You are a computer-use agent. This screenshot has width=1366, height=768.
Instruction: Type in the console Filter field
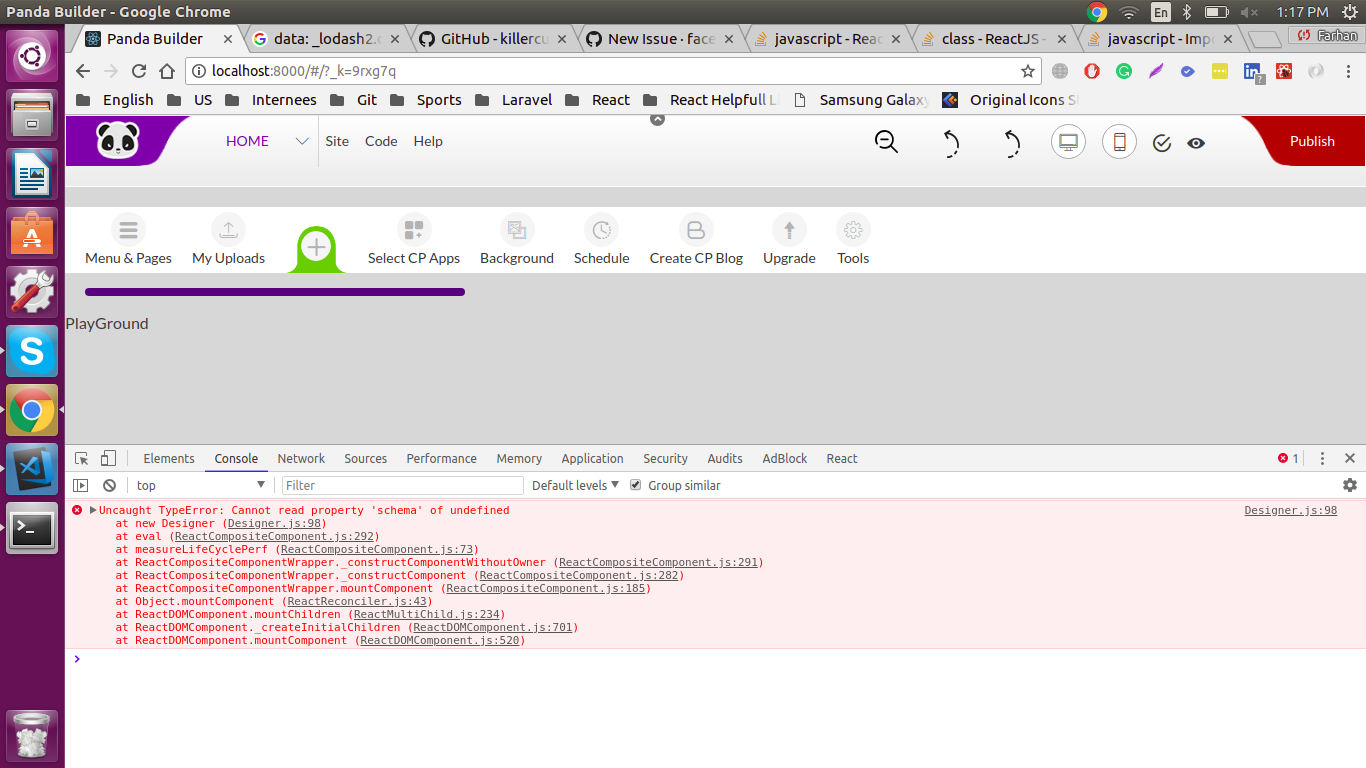tap(400, 485)
